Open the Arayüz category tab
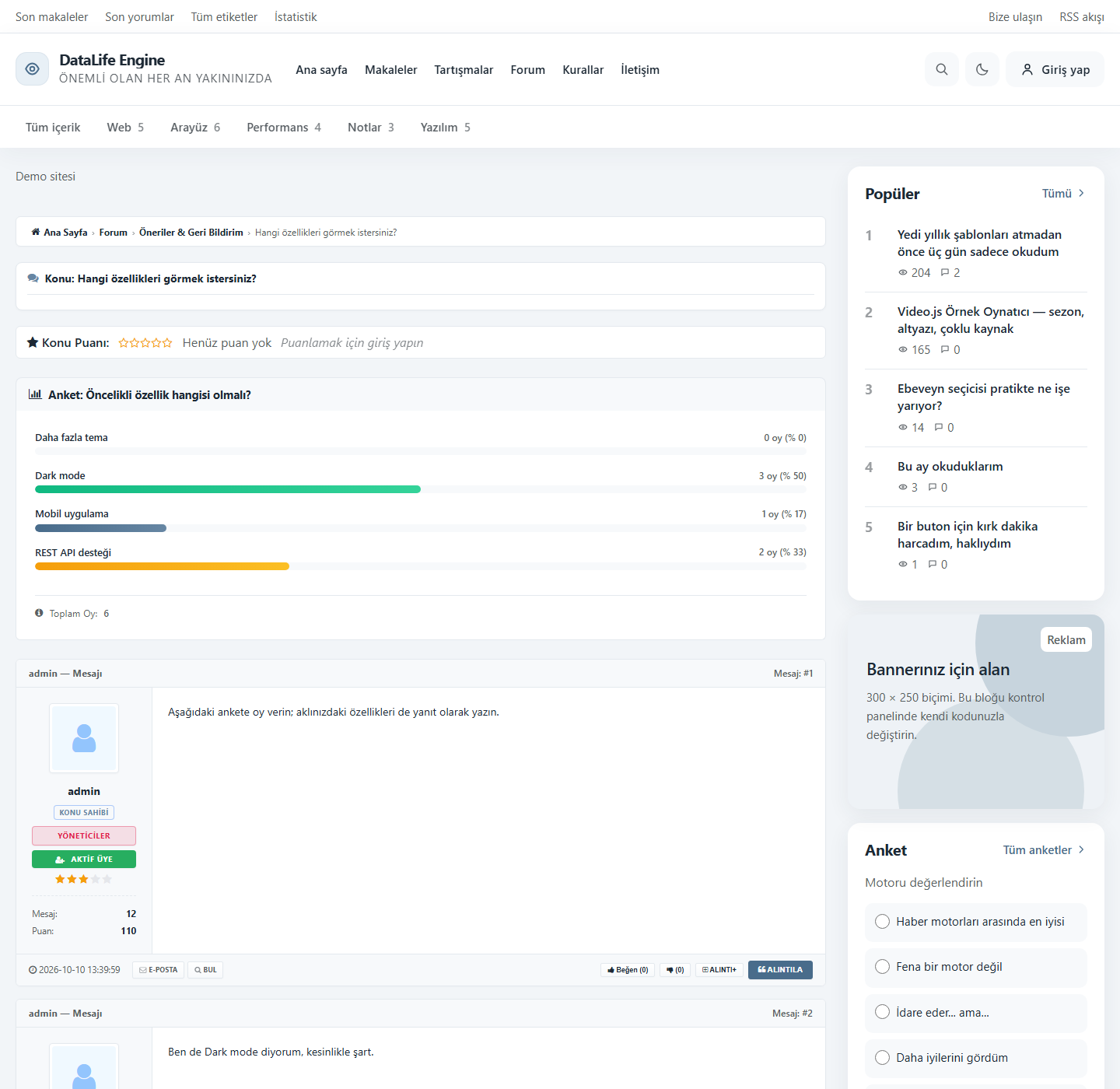Viewport: 1120px width, 1089px height. [195, 128]
